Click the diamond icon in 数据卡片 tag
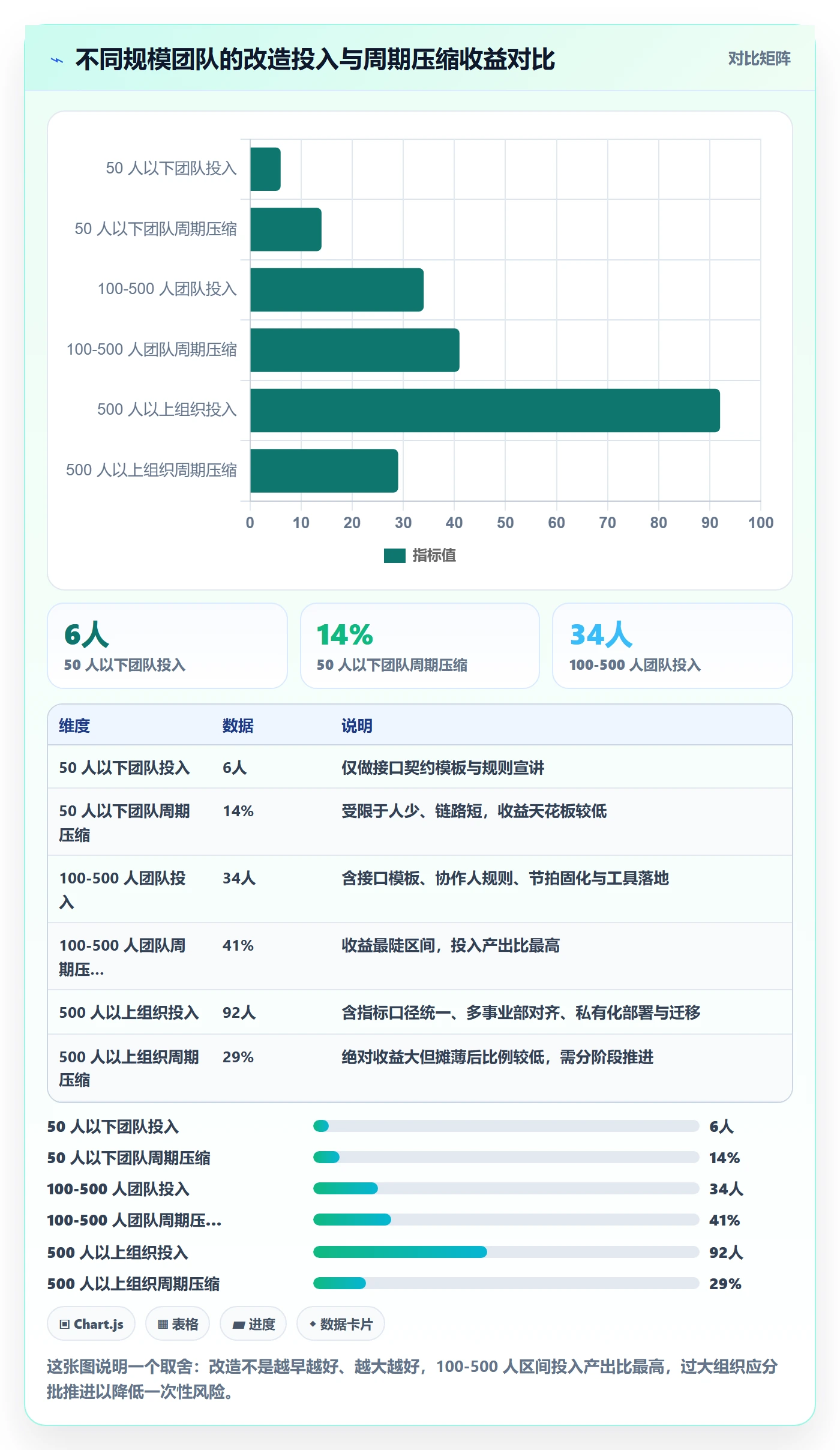 [313, 1324]
